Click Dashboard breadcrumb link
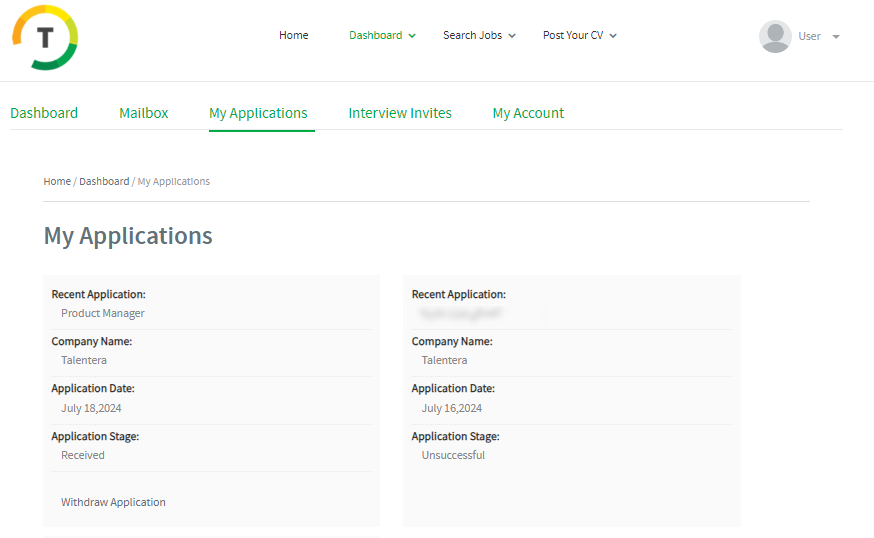 104,181
